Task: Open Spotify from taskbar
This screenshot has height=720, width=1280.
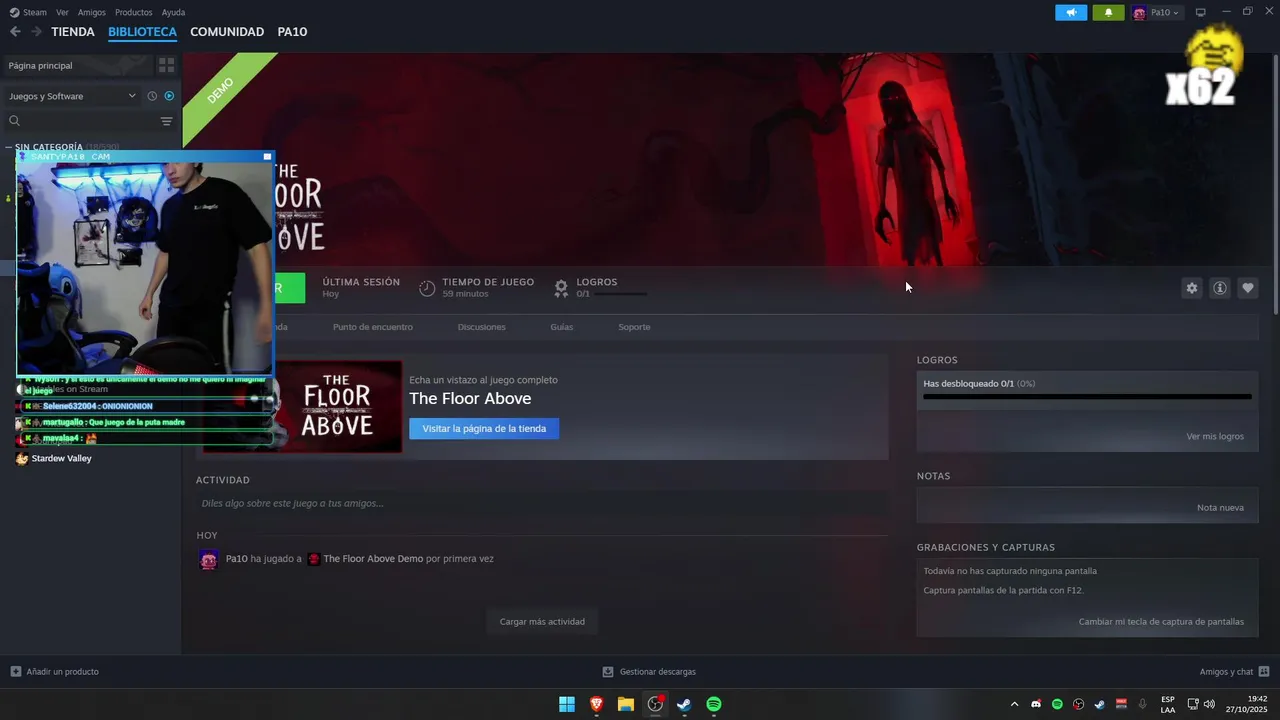Action: point(714,704)
